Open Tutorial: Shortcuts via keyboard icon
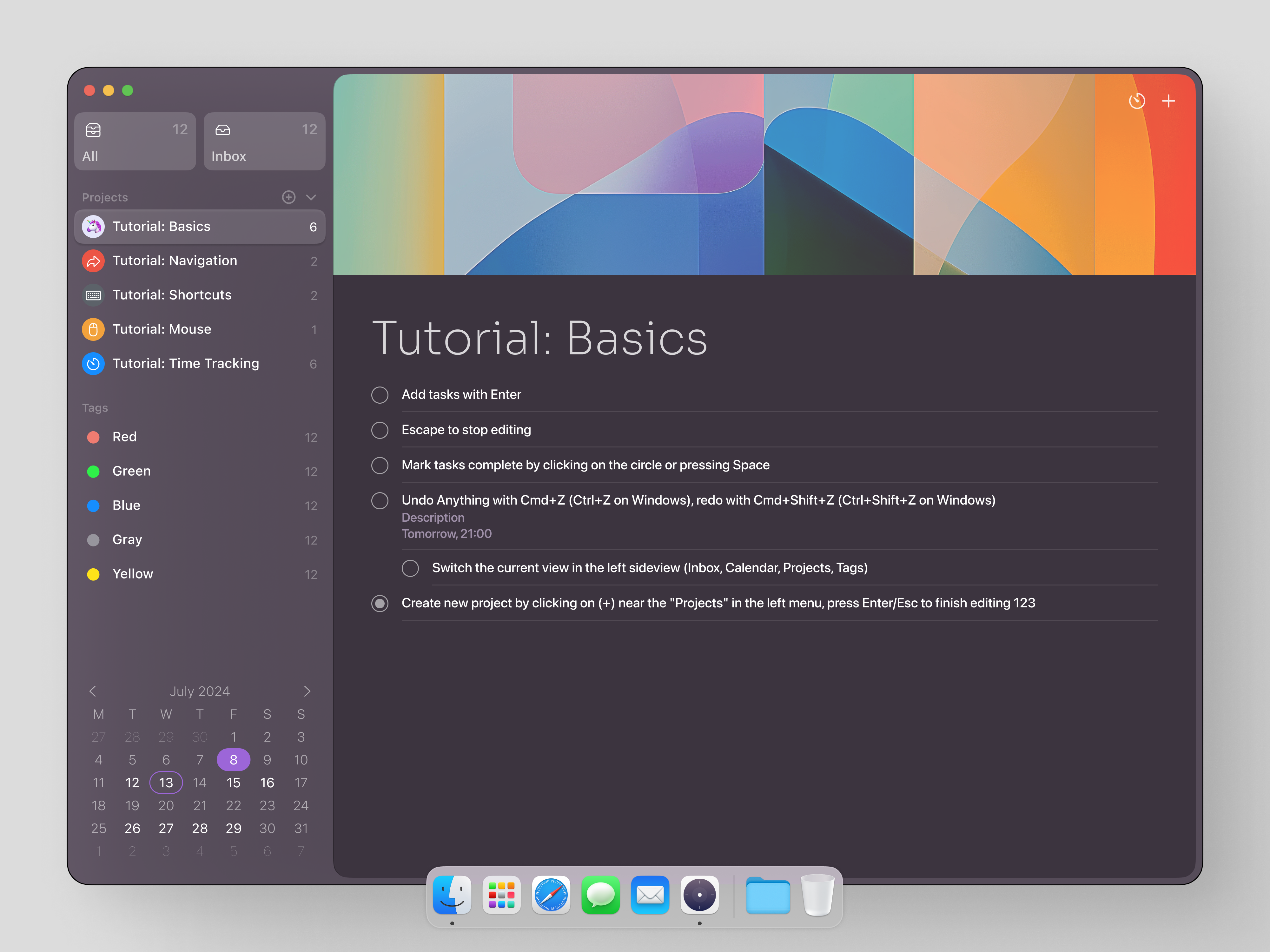 pos(93,295)
